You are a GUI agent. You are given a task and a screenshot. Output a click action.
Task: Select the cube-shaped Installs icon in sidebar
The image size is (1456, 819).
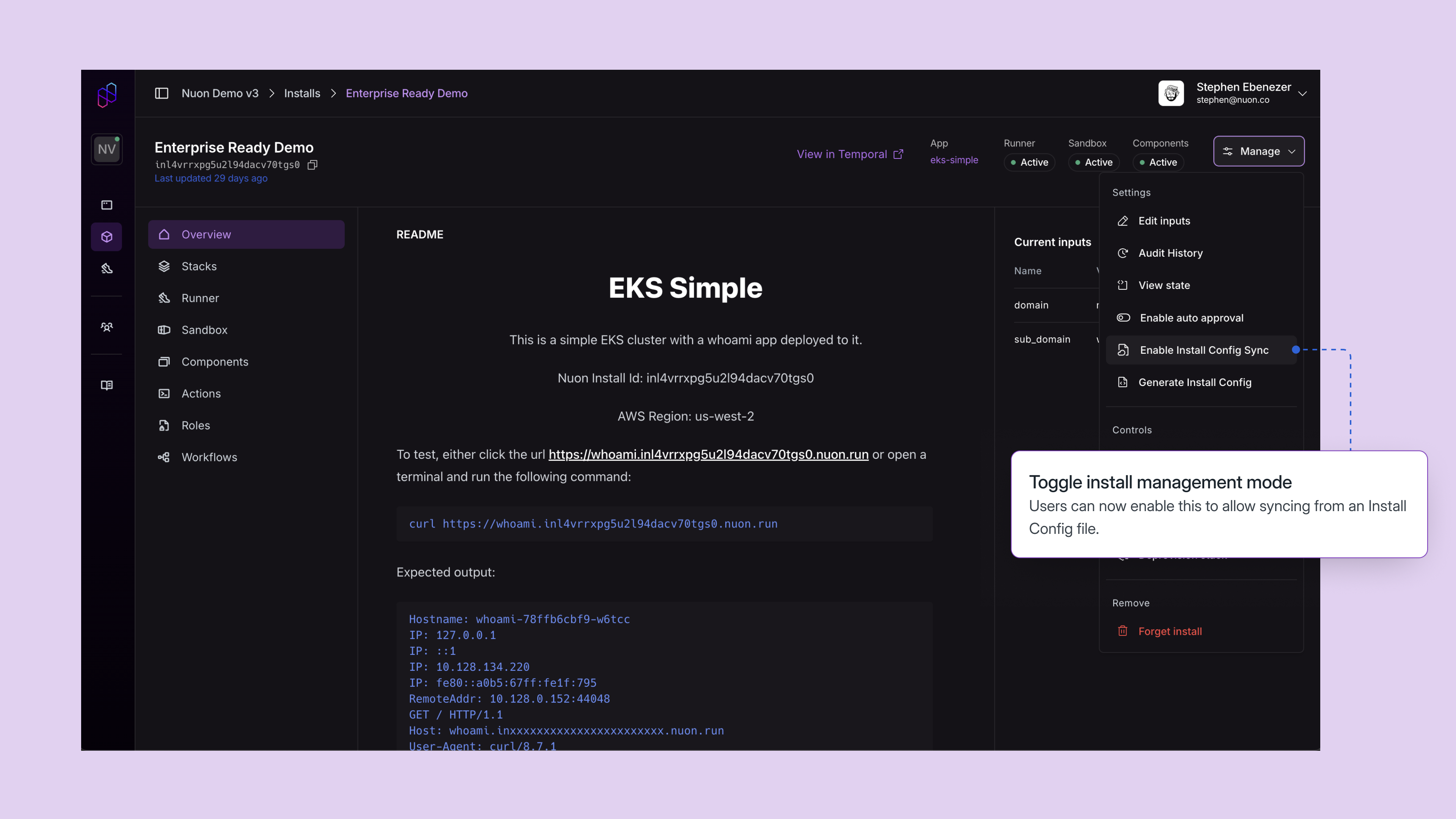[107, 236]
